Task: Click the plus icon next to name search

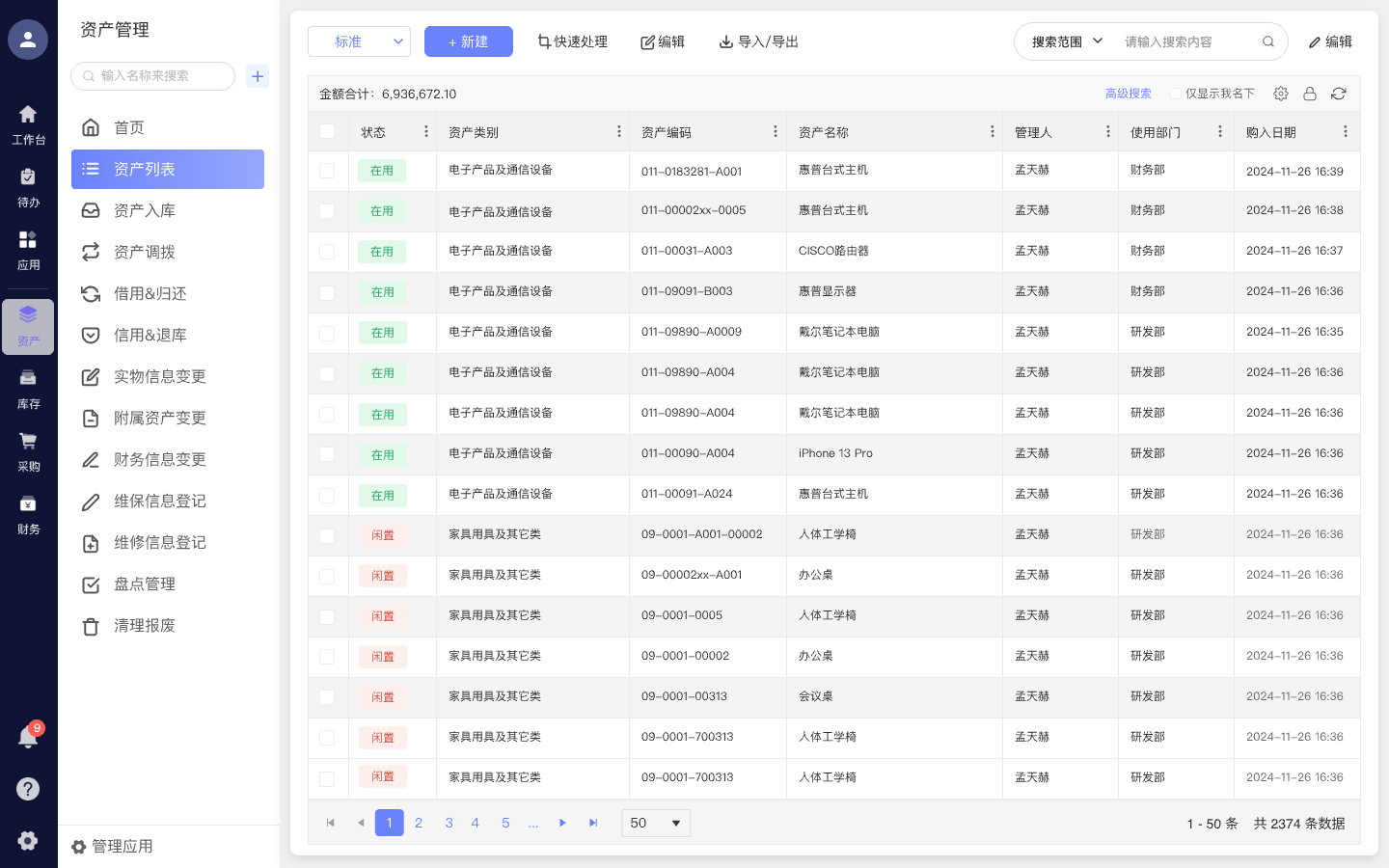Action: pos(258,76)
